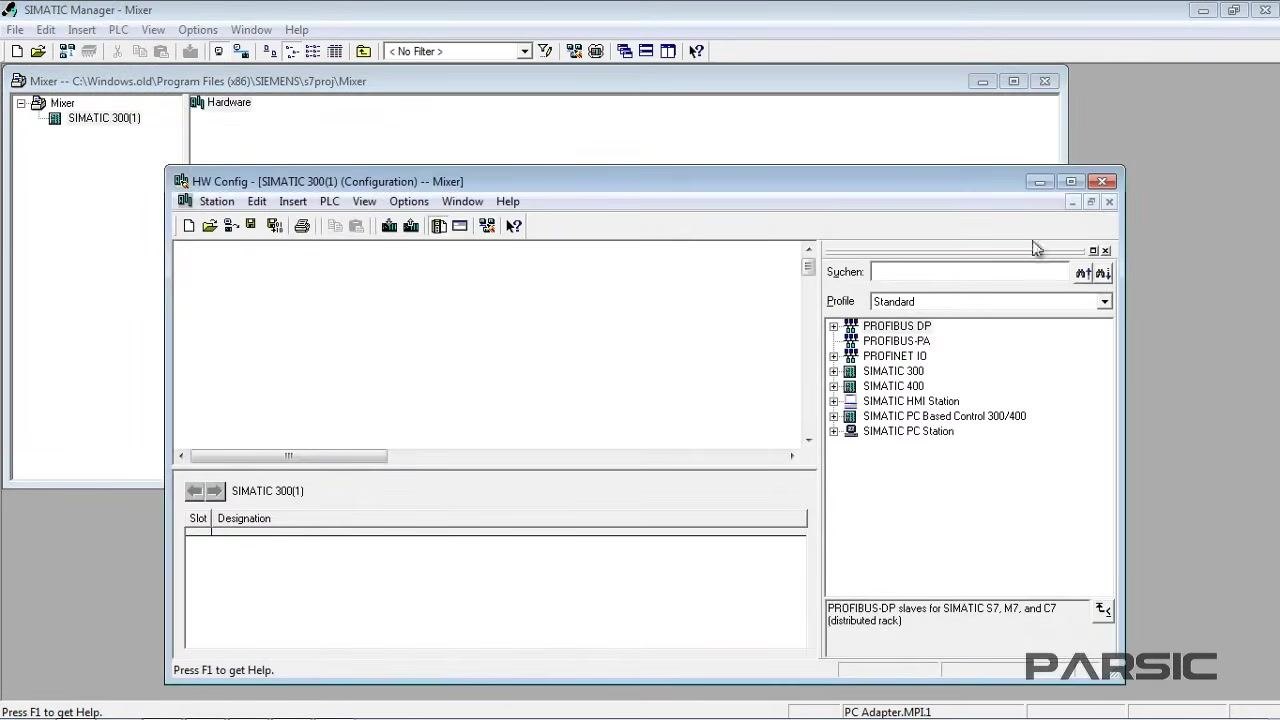Image resolution: width=1280 pixels, height=720 pixels.
Task: Click the filter funnel icon beside No Filter
Action: (x=545, y=51)
